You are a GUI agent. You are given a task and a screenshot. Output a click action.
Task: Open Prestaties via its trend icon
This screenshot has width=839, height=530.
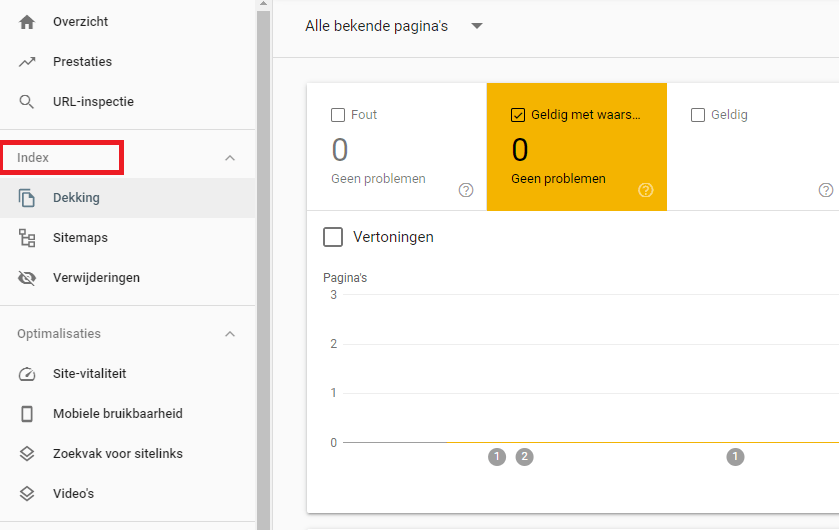pyautogui.click(x=27, y=62)
